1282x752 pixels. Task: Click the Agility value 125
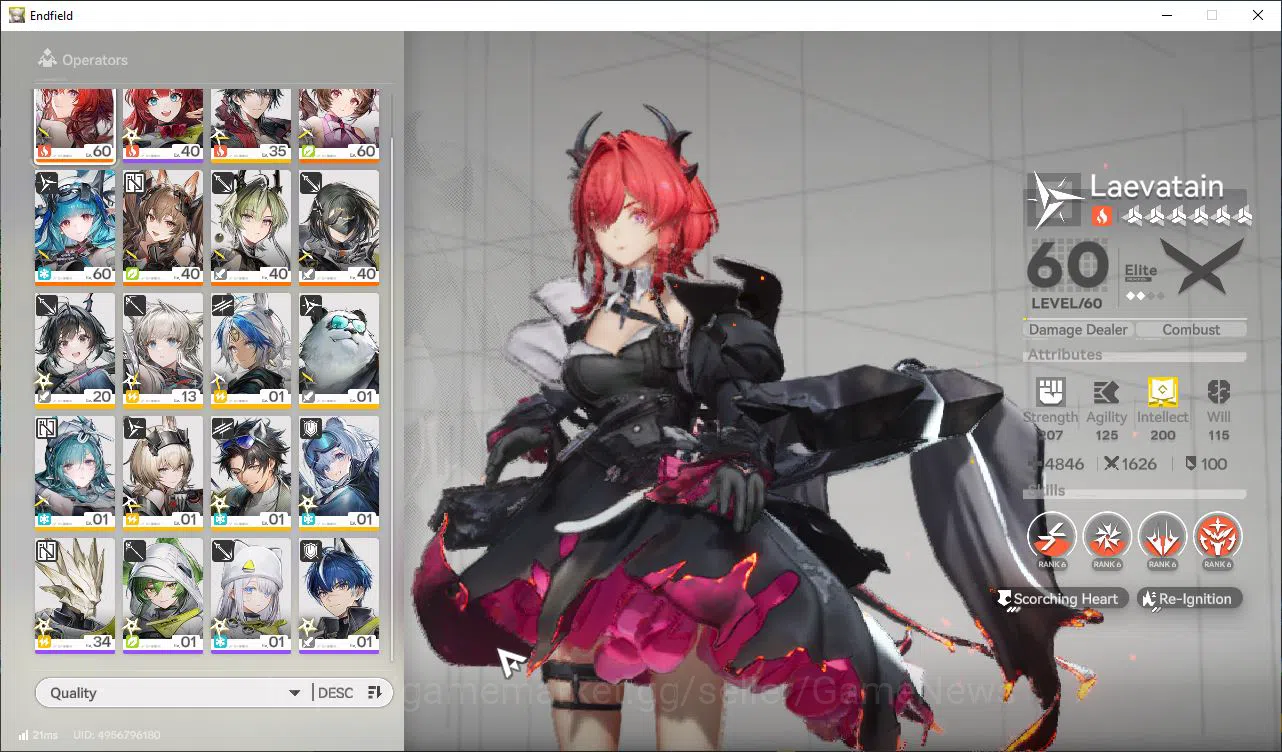tap(1106, 435)
